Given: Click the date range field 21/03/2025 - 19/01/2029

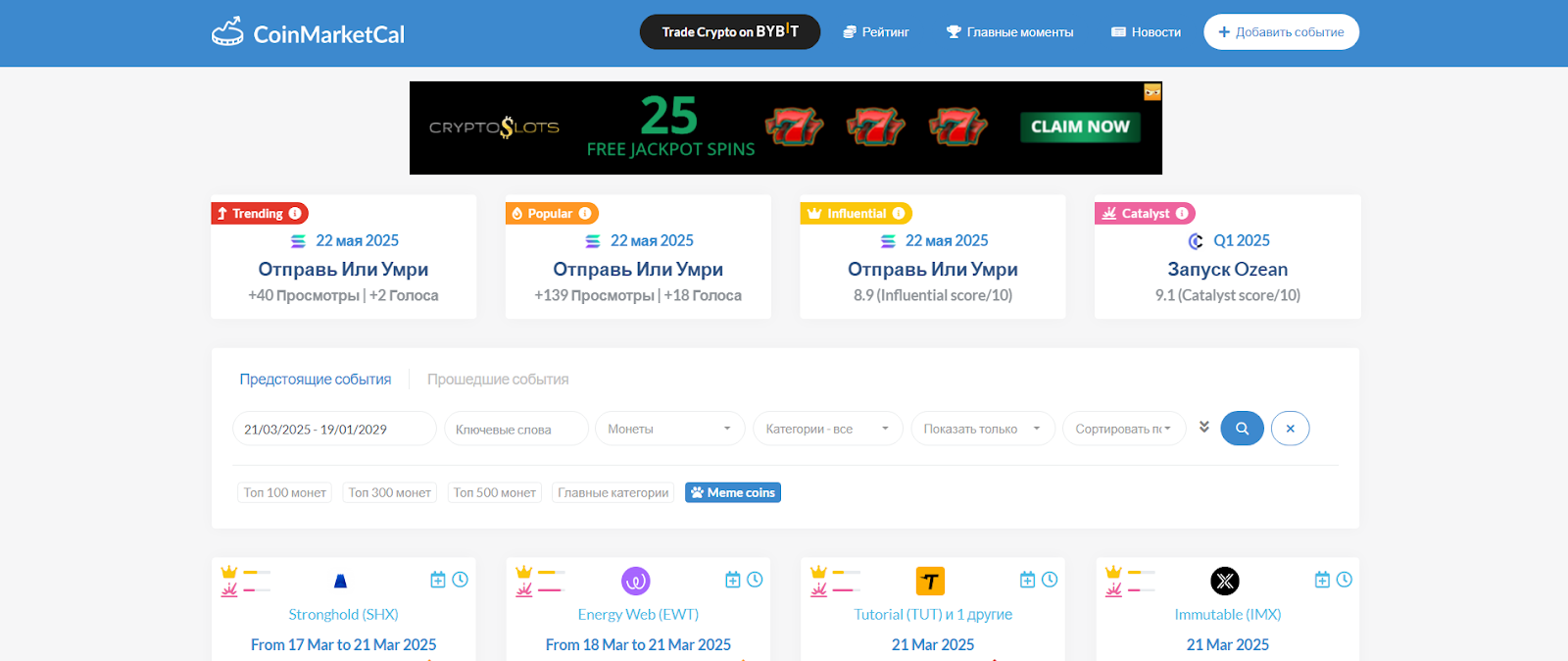Looking at the screenshot, I should tap(334, 429).
